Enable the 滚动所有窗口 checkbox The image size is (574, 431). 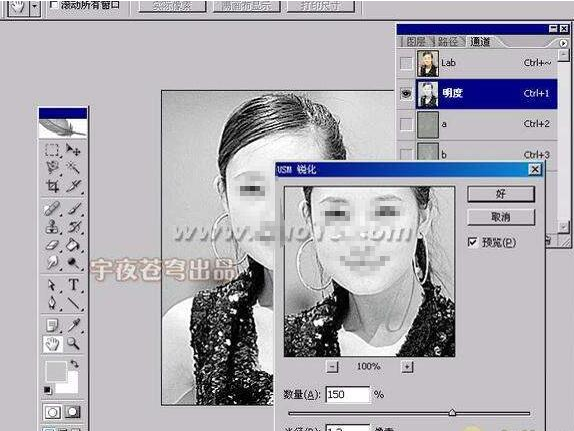tap(54, 5)
